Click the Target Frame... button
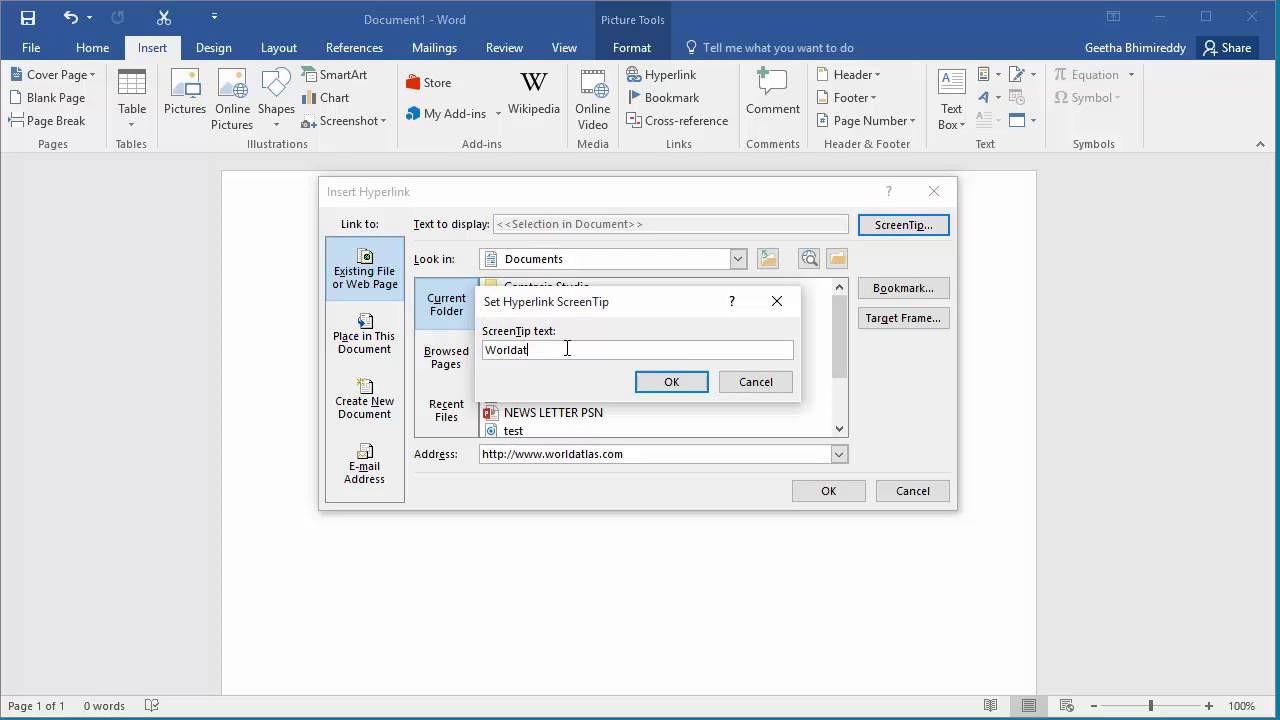The image size is (1280, 720). click(903, 318)
